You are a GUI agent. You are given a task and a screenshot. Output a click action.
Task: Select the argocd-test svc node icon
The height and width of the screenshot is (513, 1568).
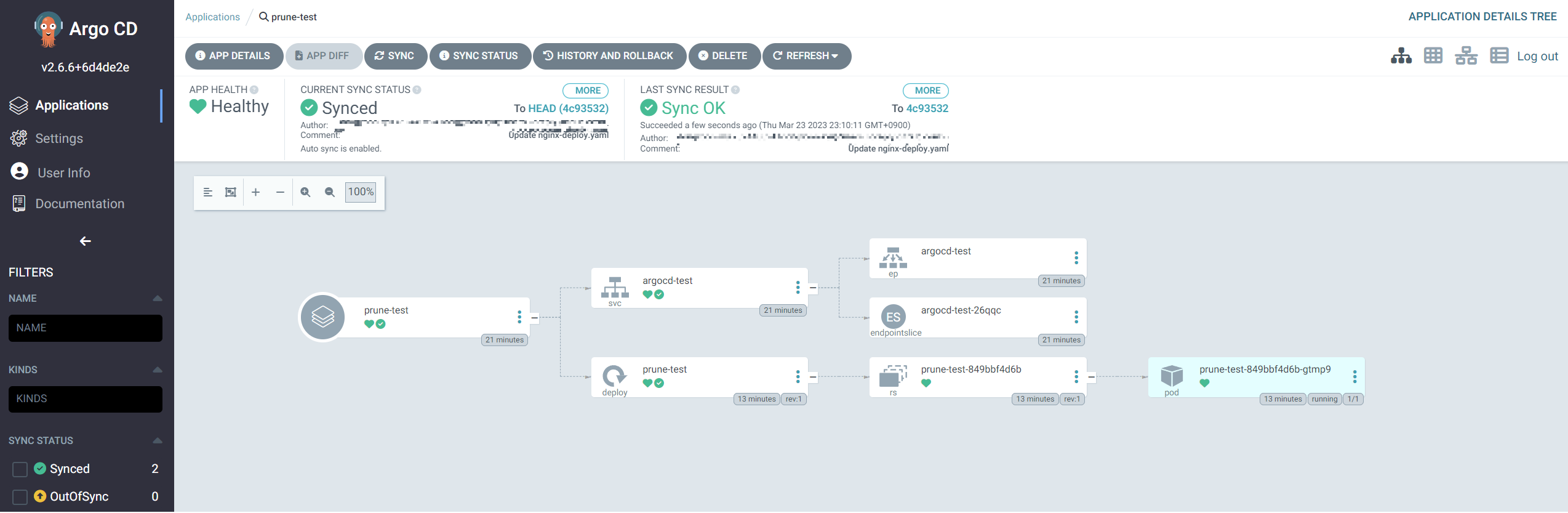tap(615, 288)
